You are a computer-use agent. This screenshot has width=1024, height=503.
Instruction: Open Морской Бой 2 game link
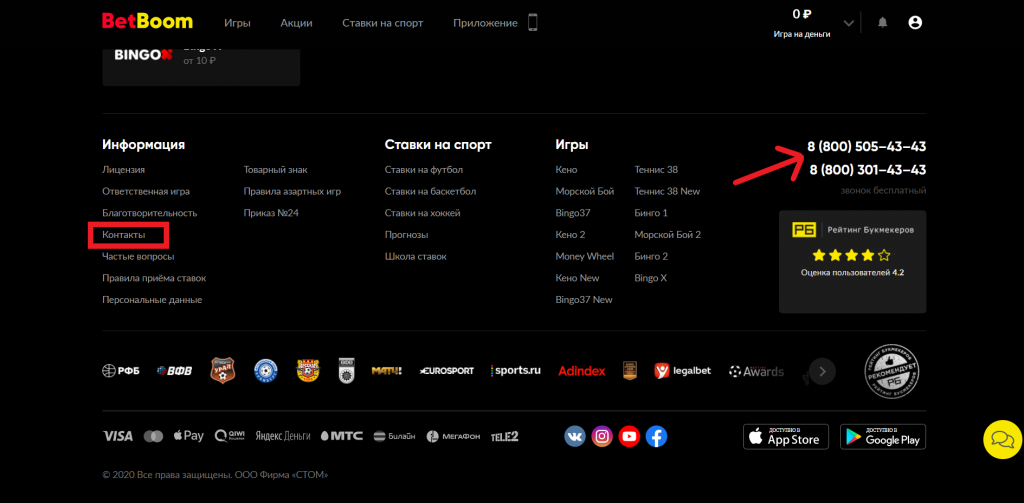point(667,235)
